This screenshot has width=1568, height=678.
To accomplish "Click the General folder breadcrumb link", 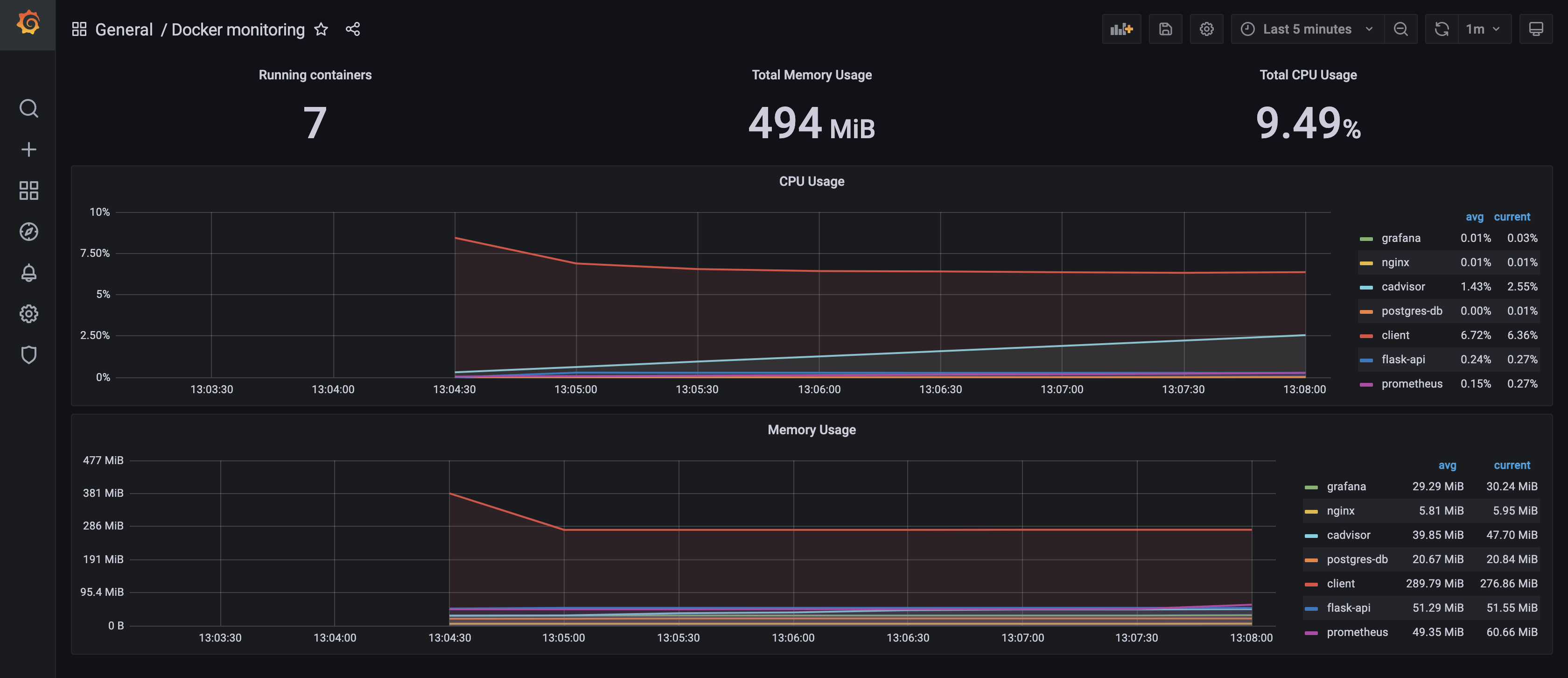I will (x=124, y=29).
